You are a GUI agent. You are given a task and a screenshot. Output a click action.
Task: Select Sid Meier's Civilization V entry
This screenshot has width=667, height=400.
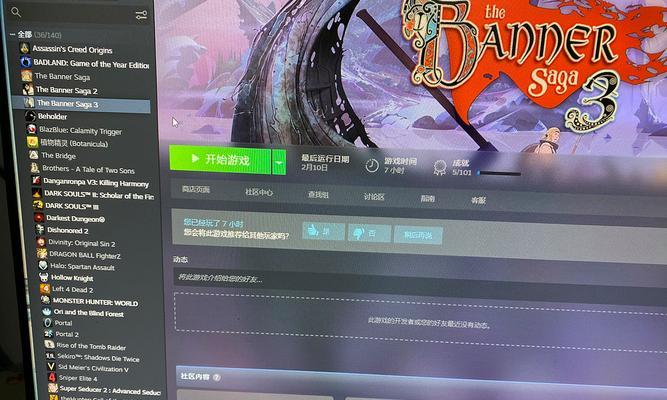(93, 368)
